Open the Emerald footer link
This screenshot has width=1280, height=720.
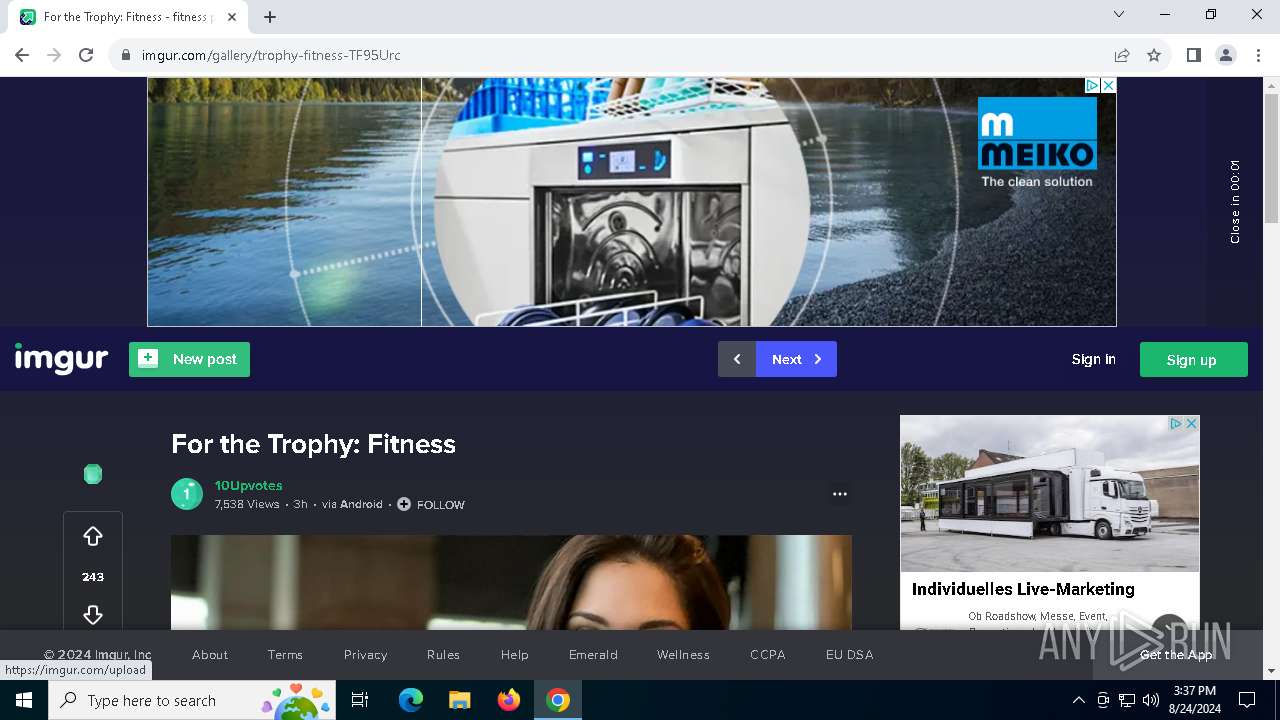[593, 655]
